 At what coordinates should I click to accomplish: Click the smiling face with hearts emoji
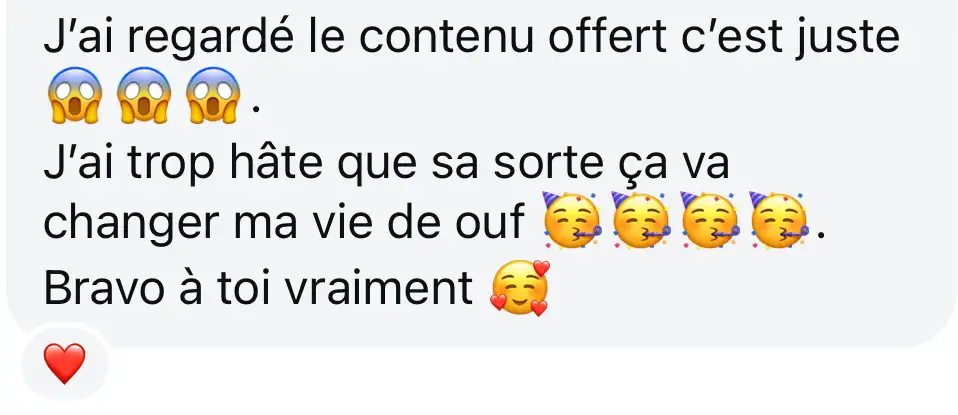[520, 288]
